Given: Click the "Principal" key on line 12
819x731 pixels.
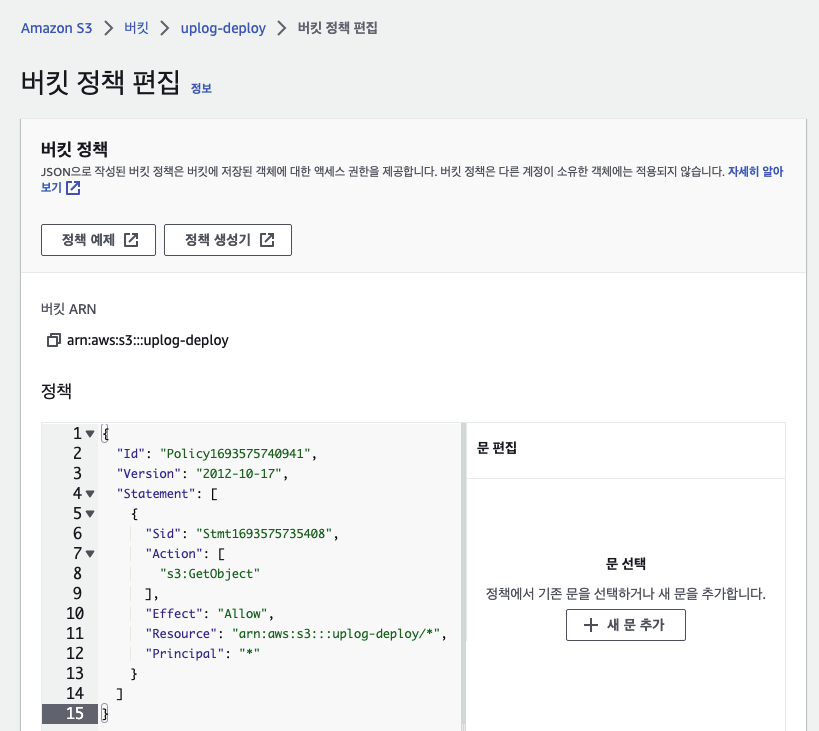Looking at the screenshot, I should pyautogui.click(x=184, y=654).
